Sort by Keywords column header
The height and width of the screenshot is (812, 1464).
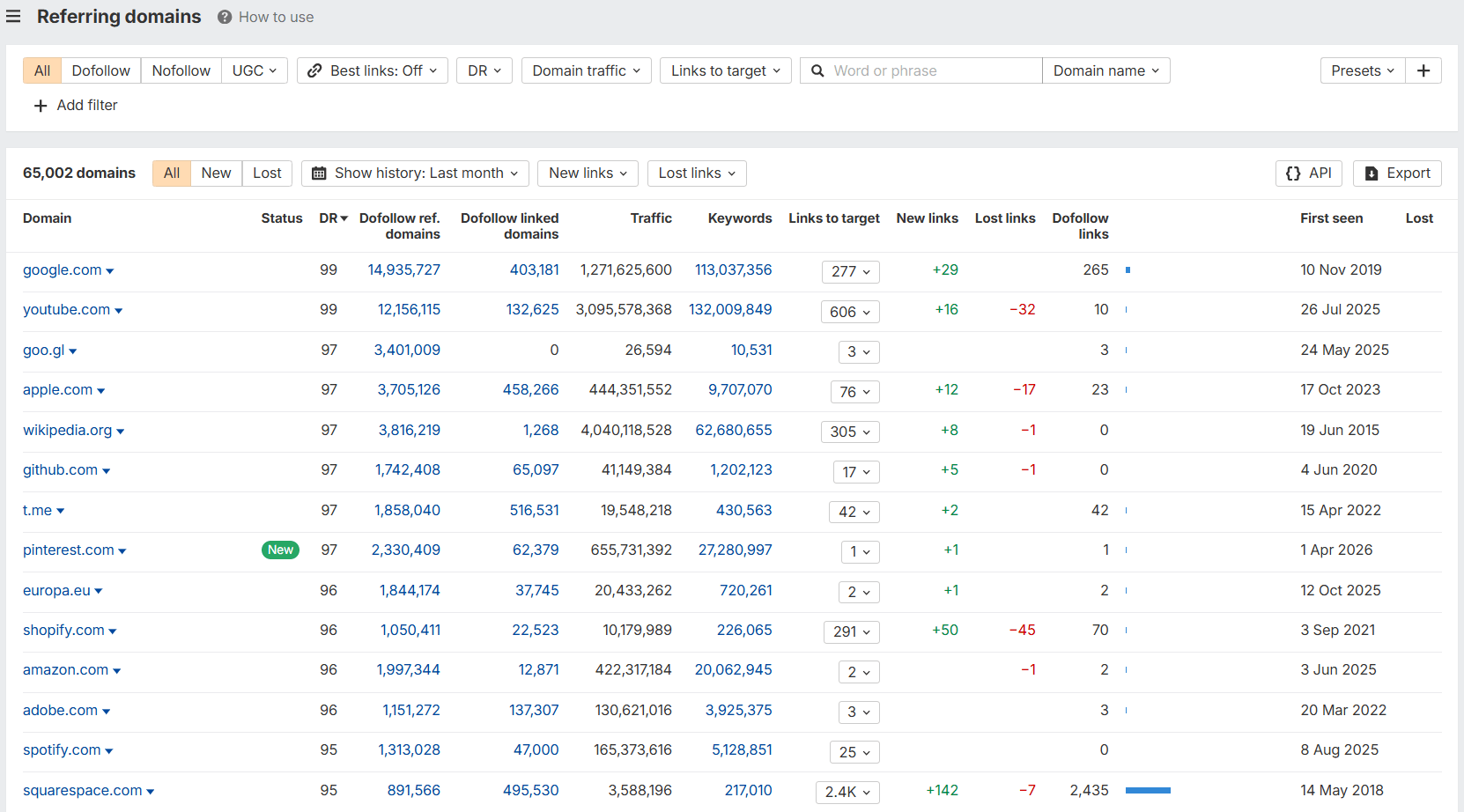[740, 218]
